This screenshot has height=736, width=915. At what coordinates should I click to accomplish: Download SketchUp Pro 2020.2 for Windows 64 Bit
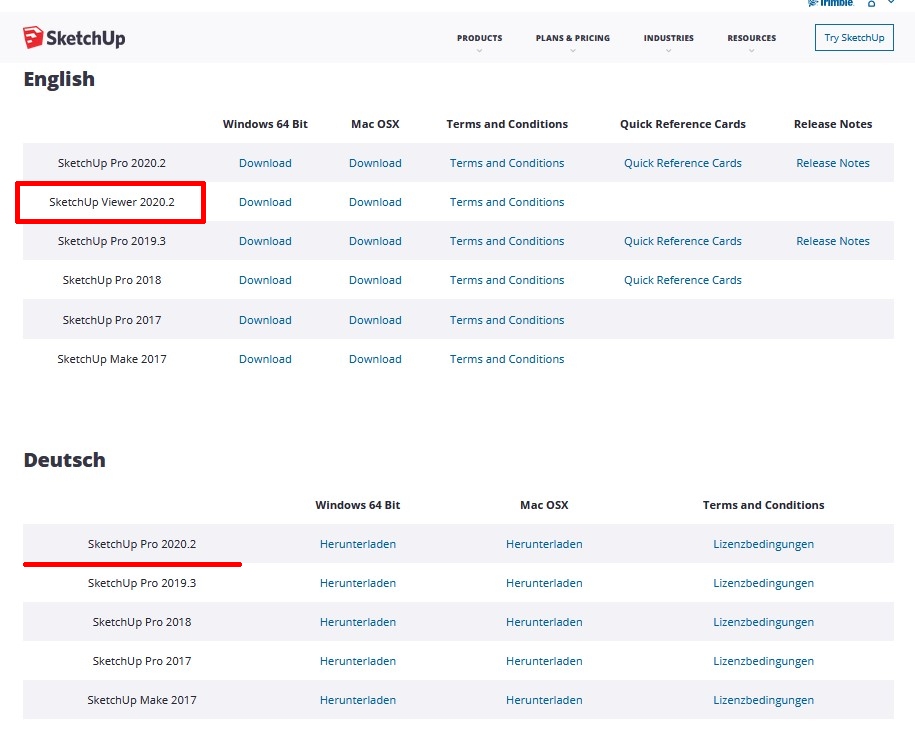pyautogui.click(x=265, y=163)
